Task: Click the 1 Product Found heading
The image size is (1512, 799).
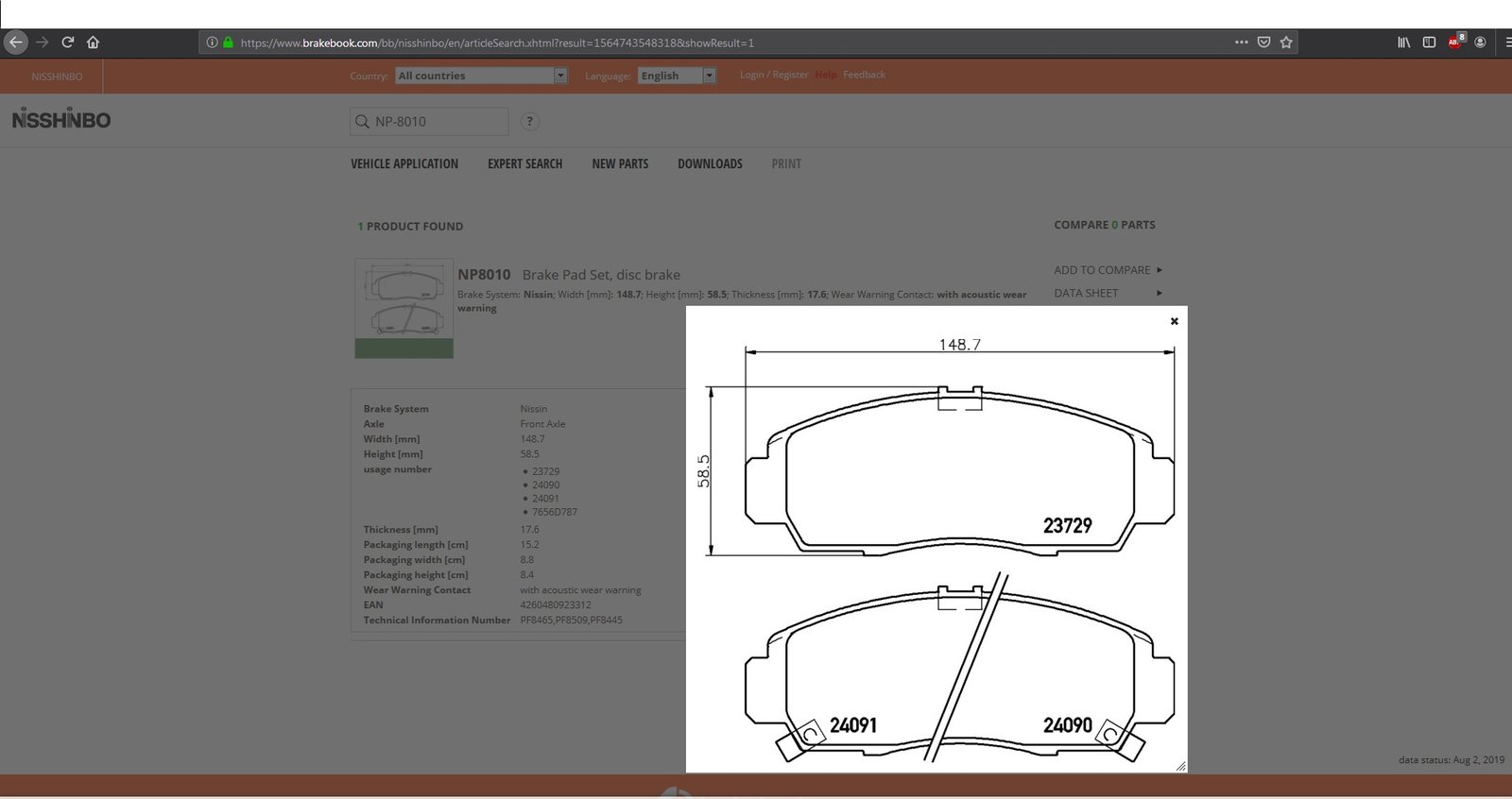Action: [x=410, y=227]
